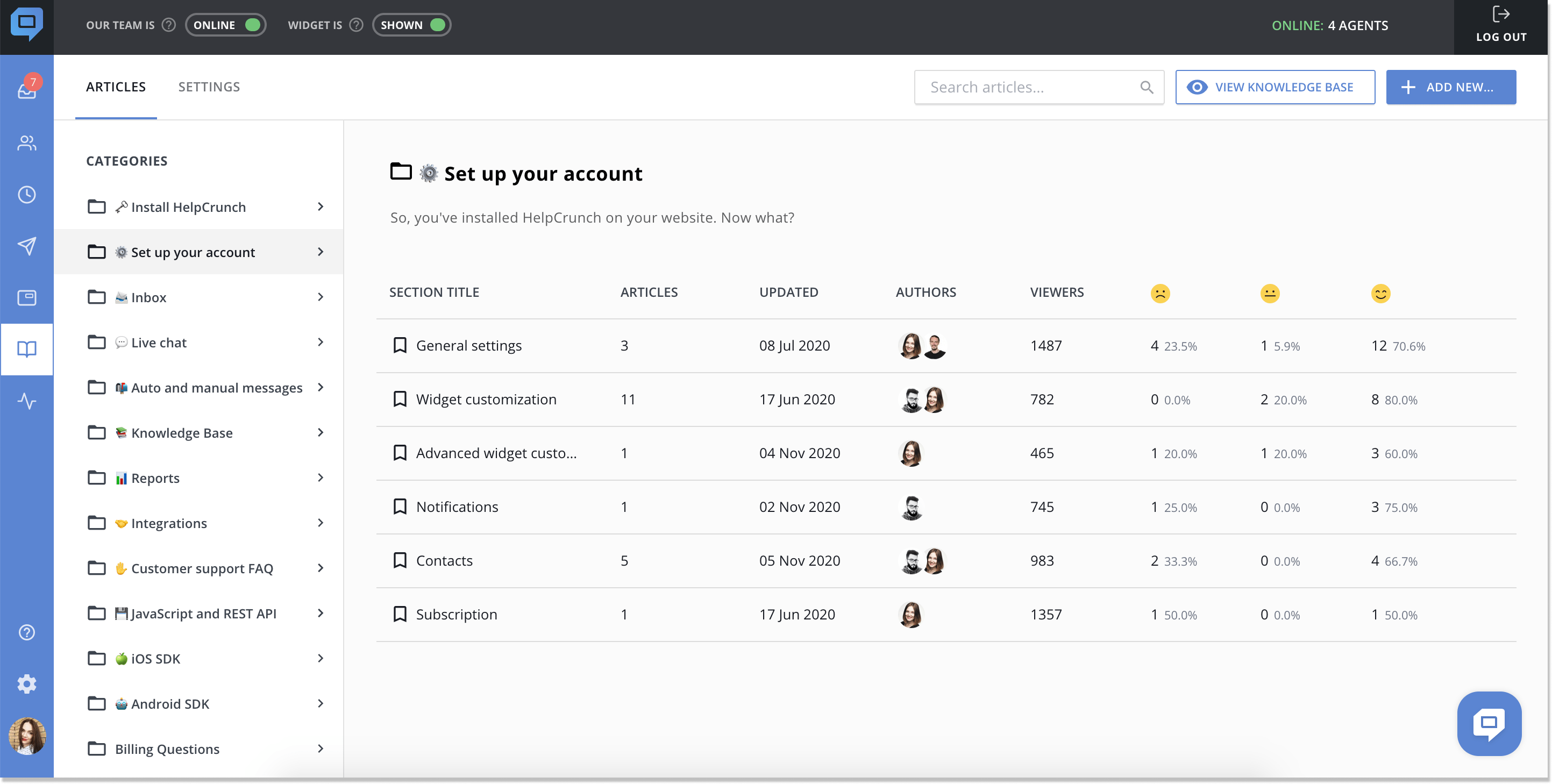Click the bookmark icon for Widget customization
1552x784 pixels.
pyautogui.click(x=400, y=399)
